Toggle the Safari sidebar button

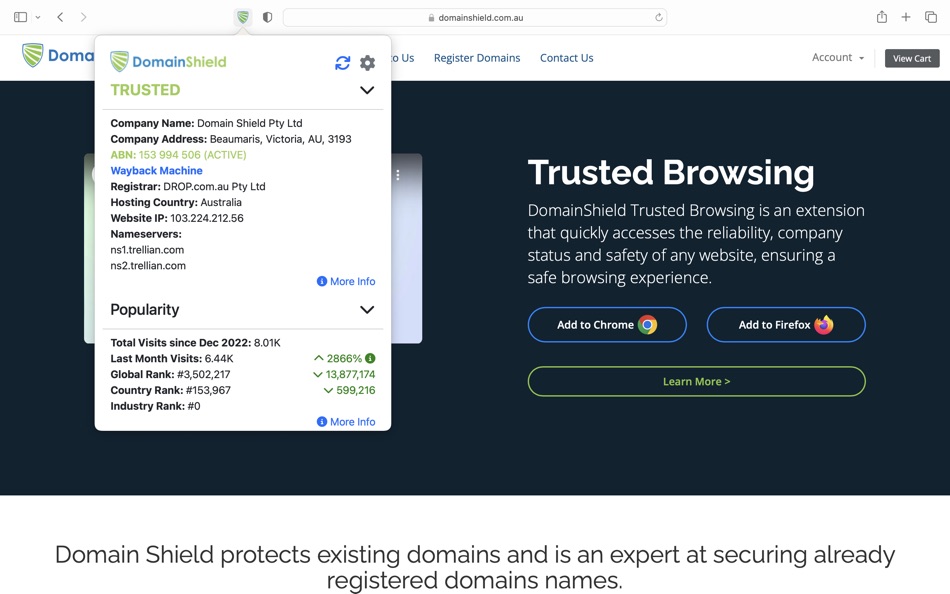(20, 17)
